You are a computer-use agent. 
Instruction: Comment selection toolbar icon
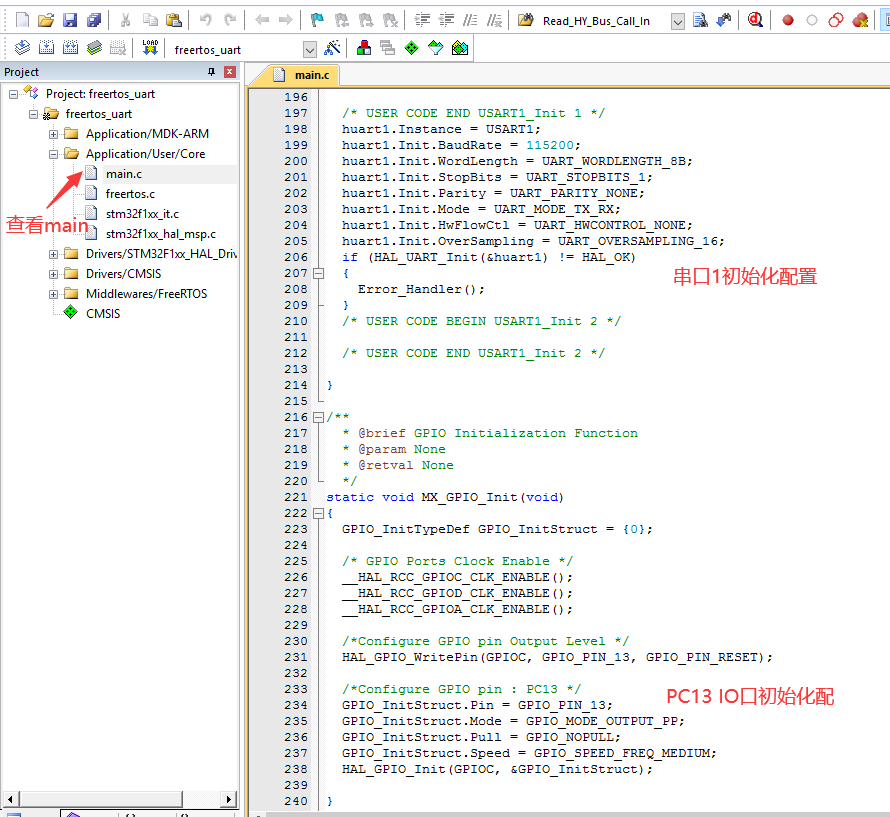[x=470, y=20]
